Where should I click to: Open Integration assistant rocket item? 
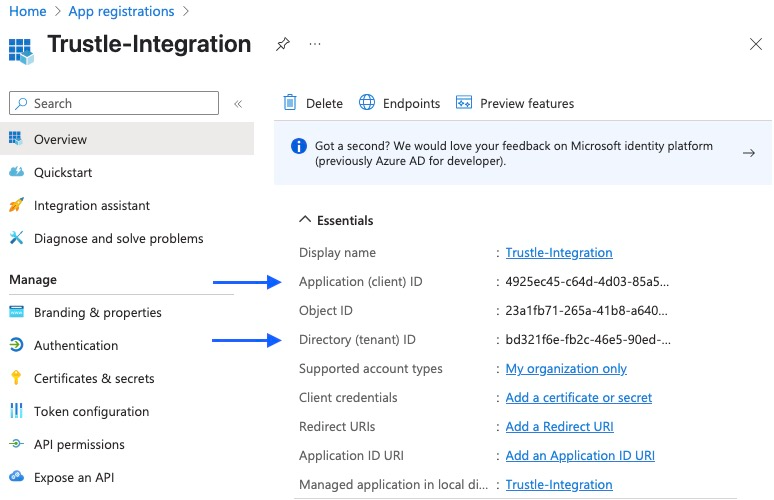click(x=91, y=205)
